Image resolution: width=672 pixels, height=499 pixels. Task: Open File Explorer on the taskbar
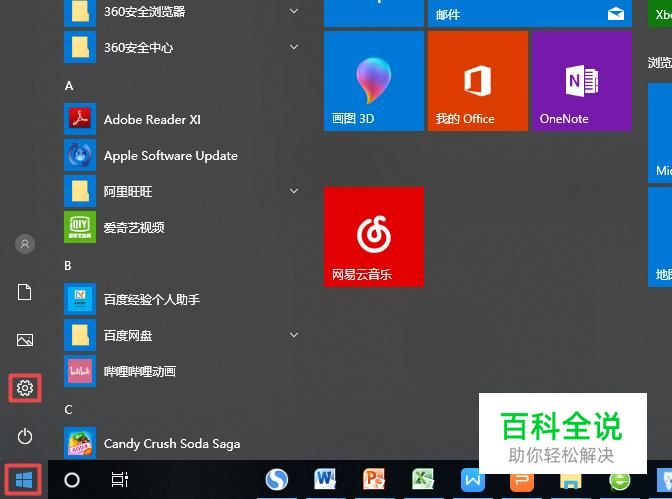(570, 483)
